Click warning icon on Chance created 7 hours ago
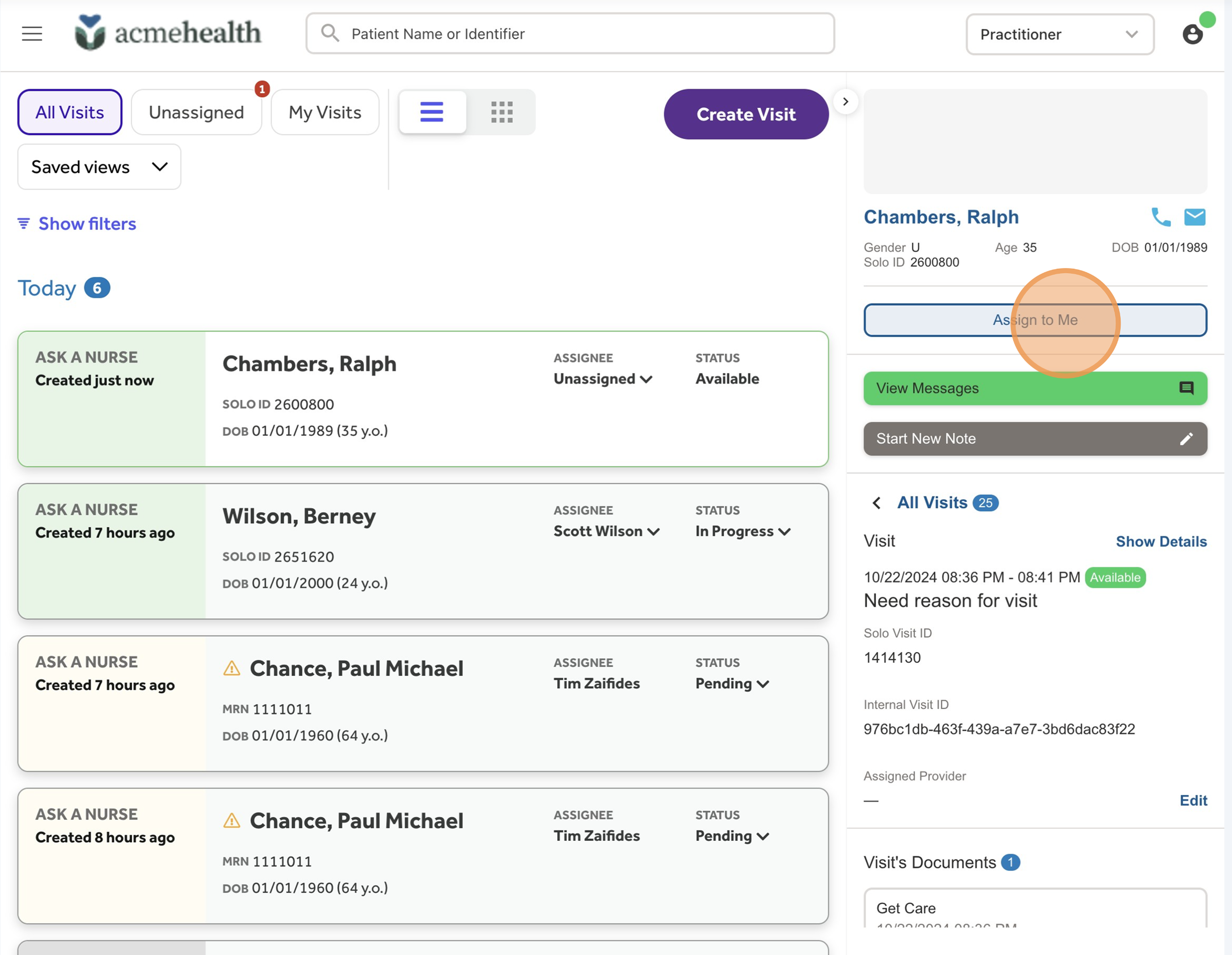Viewport: 1232px width, 955px height. 232,668
